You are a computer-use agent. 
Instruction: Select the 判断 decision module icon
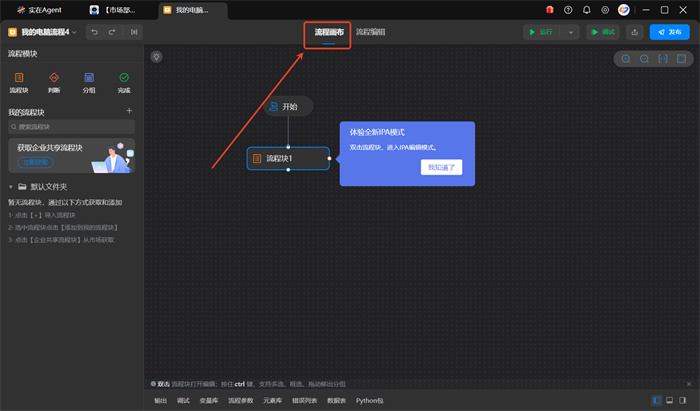[x=54, y=79]
